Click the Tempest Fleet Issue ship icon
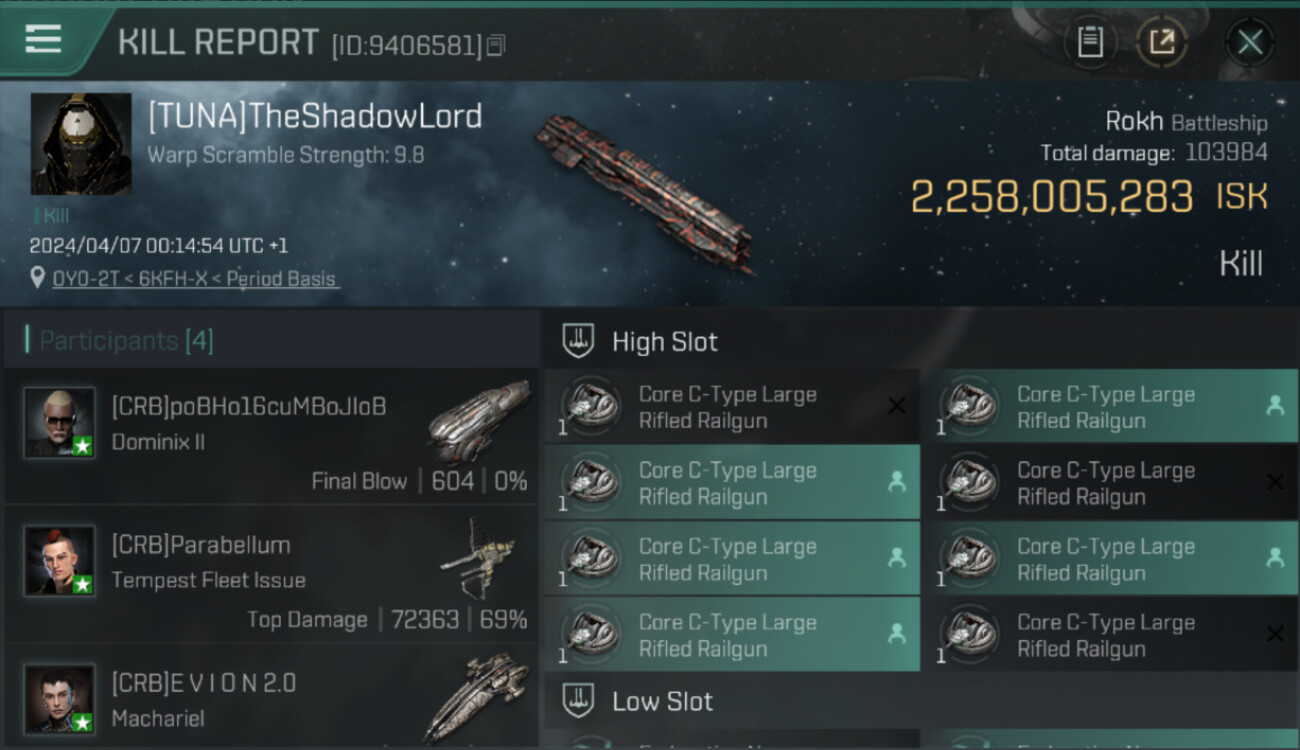This screenshot has width=1300, height=750. (x=478, y=559)
